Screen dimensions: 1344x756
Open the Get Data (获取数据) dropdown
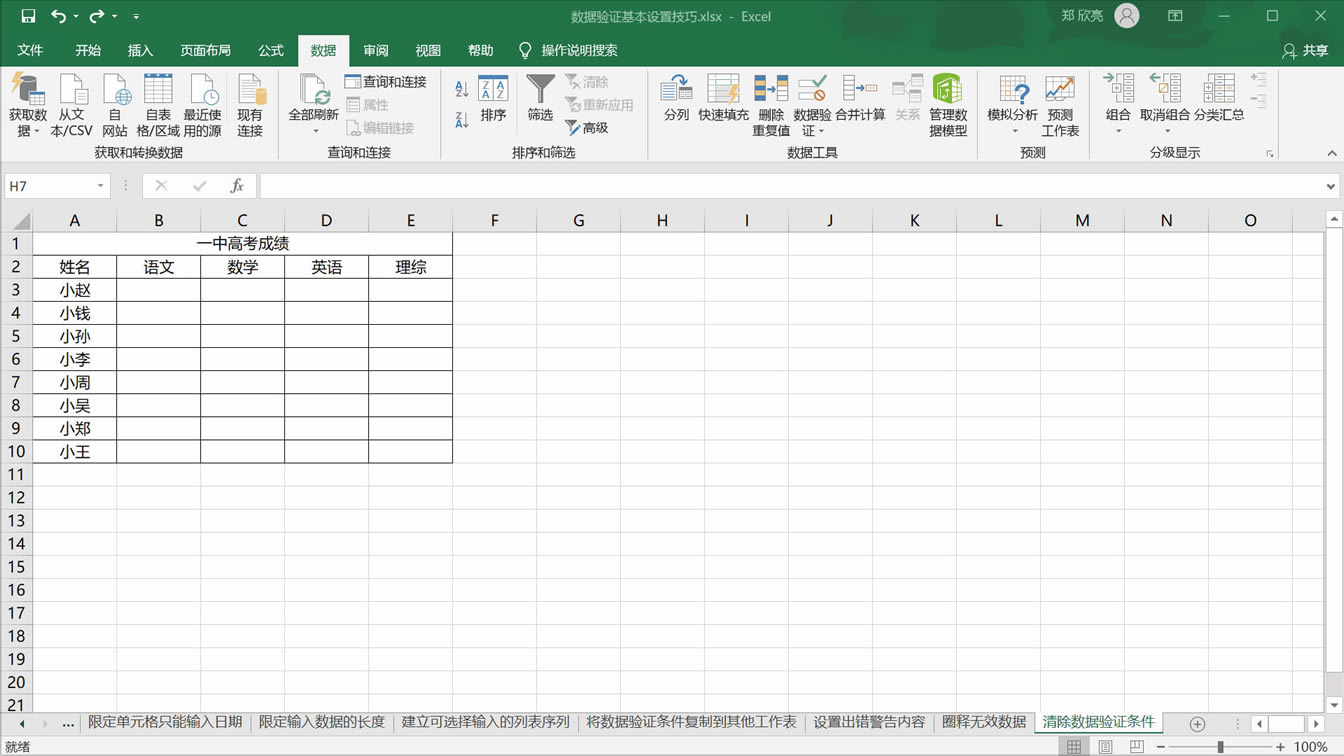click(28, 105)
